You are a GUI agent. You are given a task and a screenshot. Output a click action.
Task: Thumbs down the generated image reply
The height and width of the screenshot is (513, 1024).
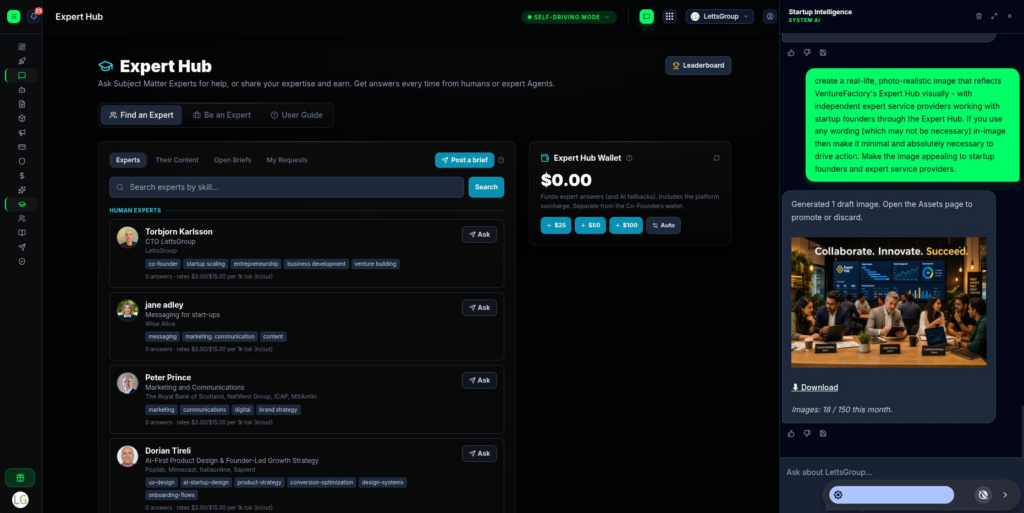(807, 433)
